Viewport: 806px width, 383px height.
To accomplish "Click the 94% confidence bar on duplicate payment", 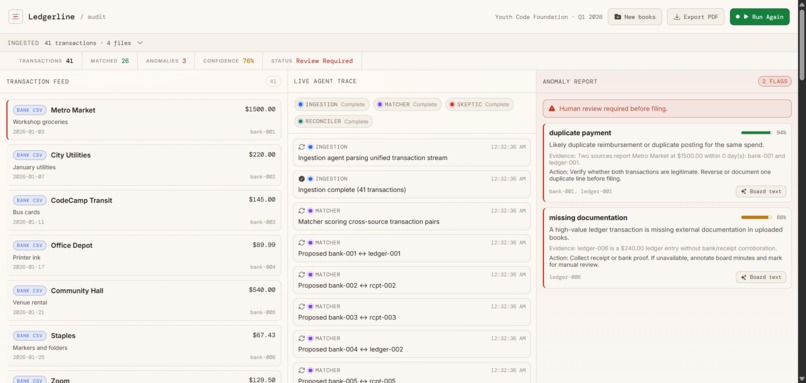I will click(757, 133).
